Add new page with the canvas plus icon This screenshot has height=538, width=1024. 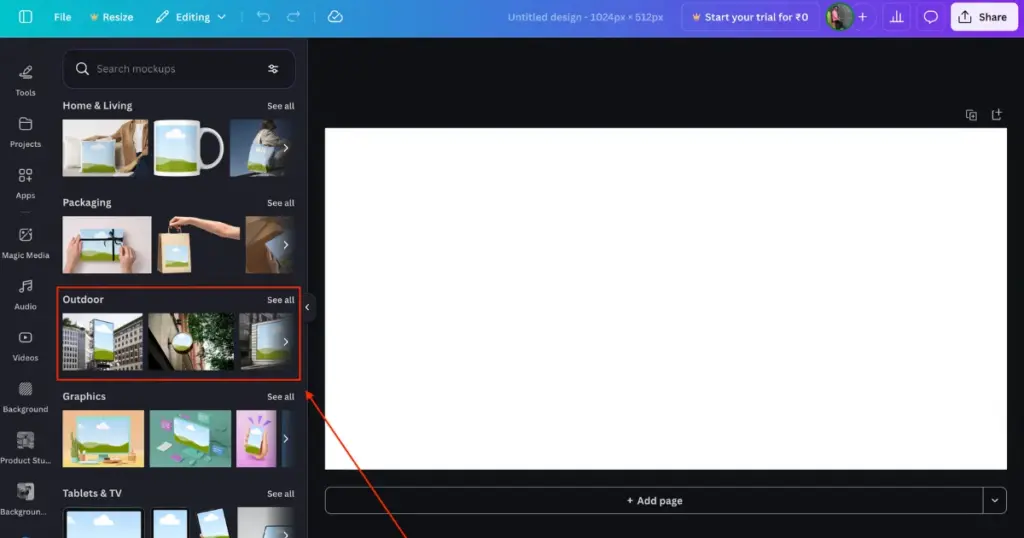(x=997, y=115)
